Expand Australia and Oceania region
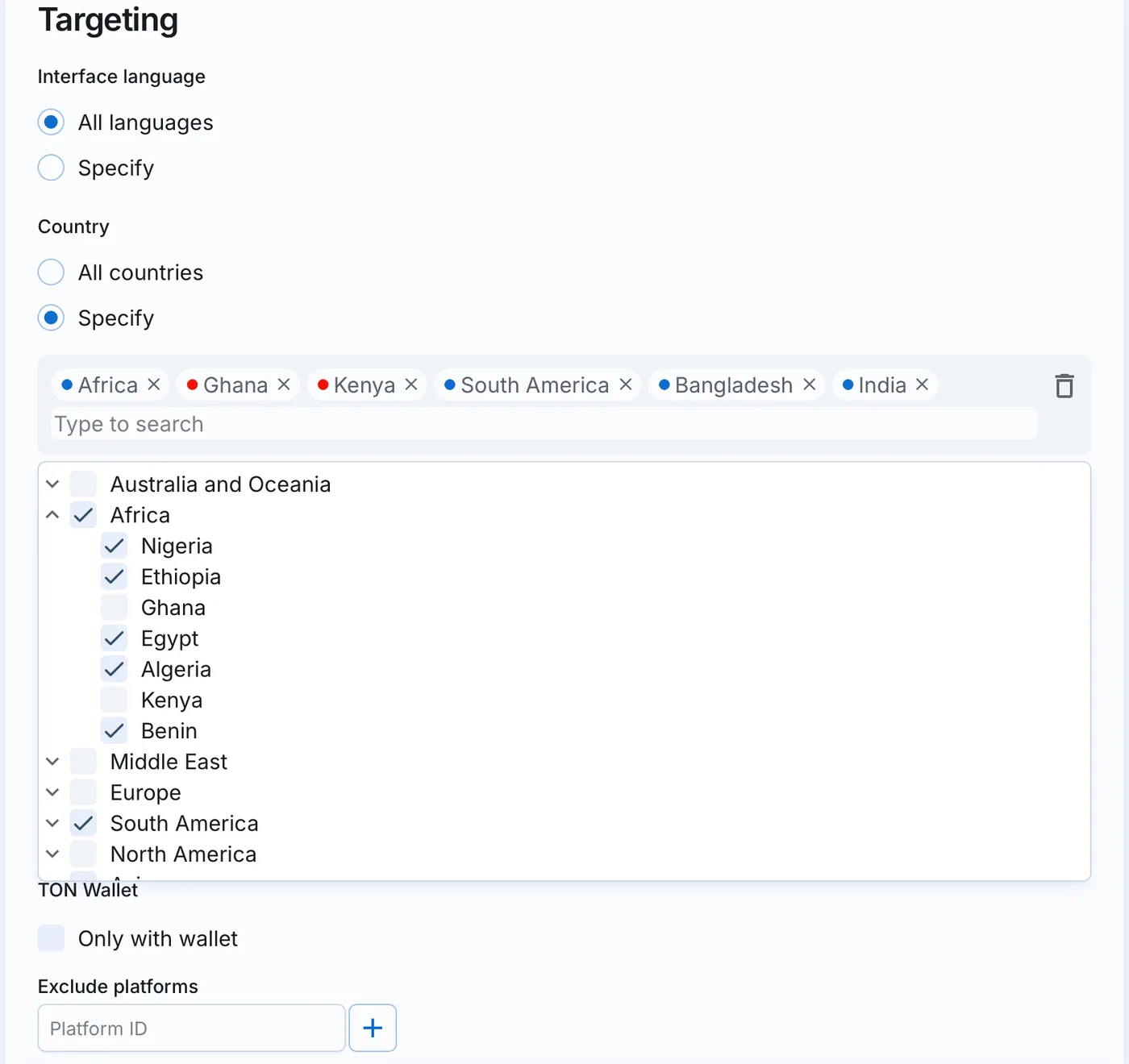This screenshot has height=1064, width=1129. tap(52, 484)
